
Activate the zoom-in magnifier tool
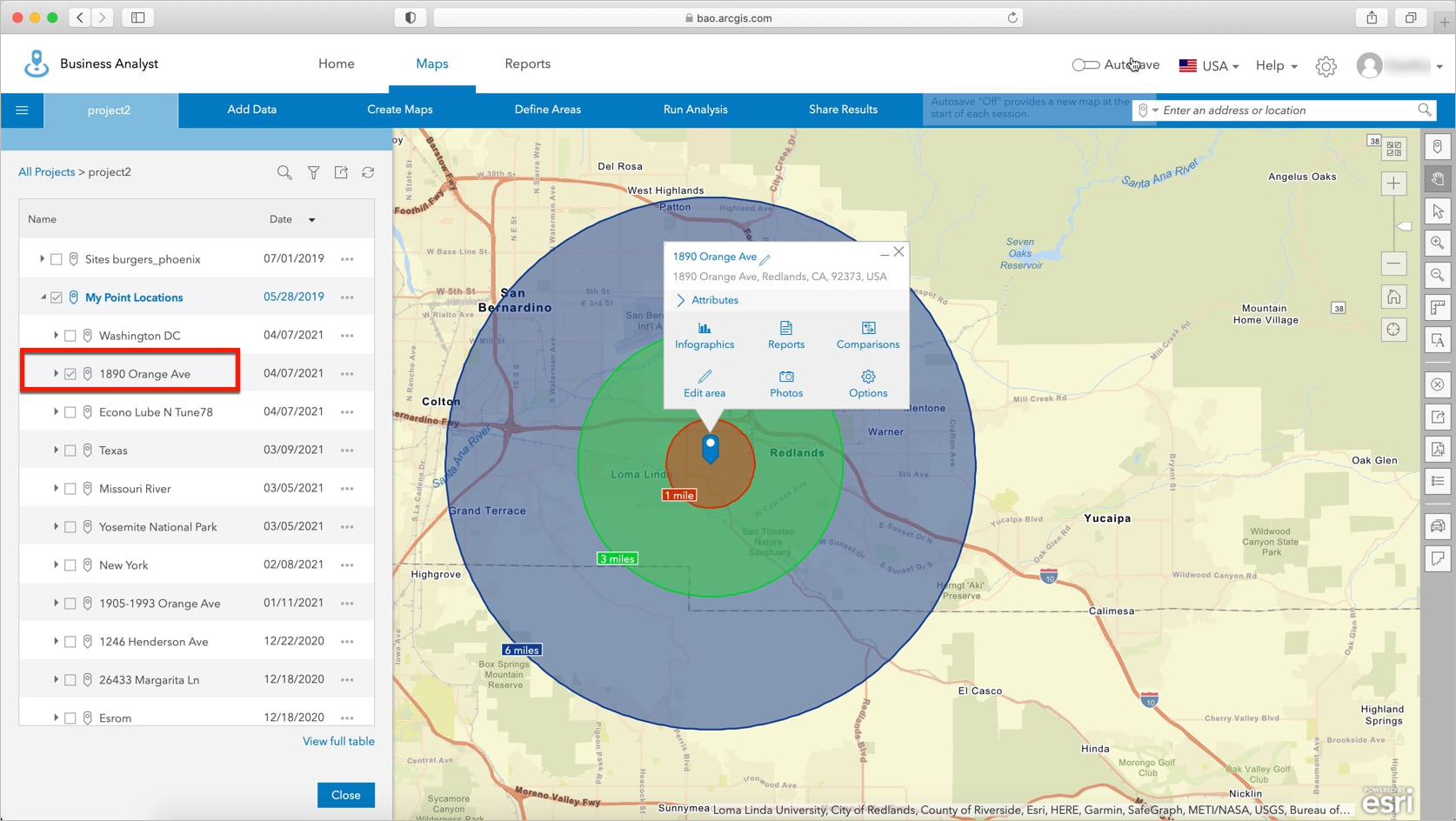(x=1437, y=243)
